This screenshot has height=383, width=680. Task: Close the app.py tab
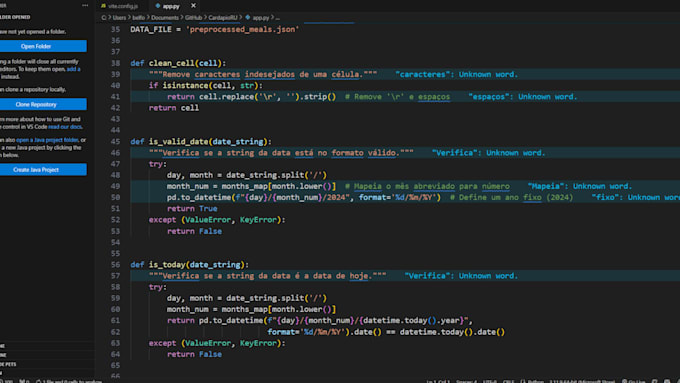pos(193,6)
